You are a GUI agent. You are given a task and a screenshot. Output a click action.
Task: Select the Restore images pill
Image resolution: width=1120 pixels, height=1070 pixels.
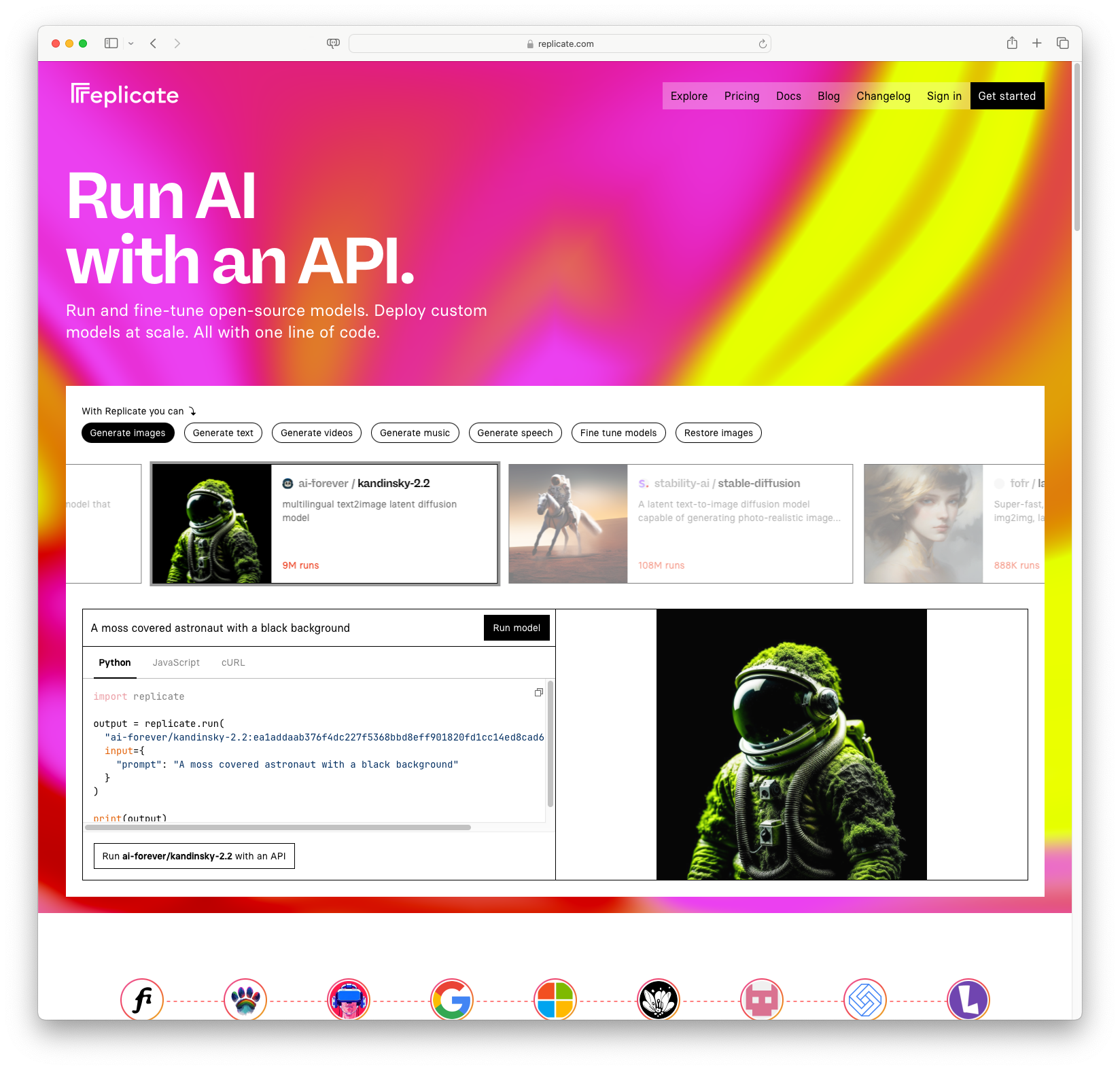tap(718, 433)
